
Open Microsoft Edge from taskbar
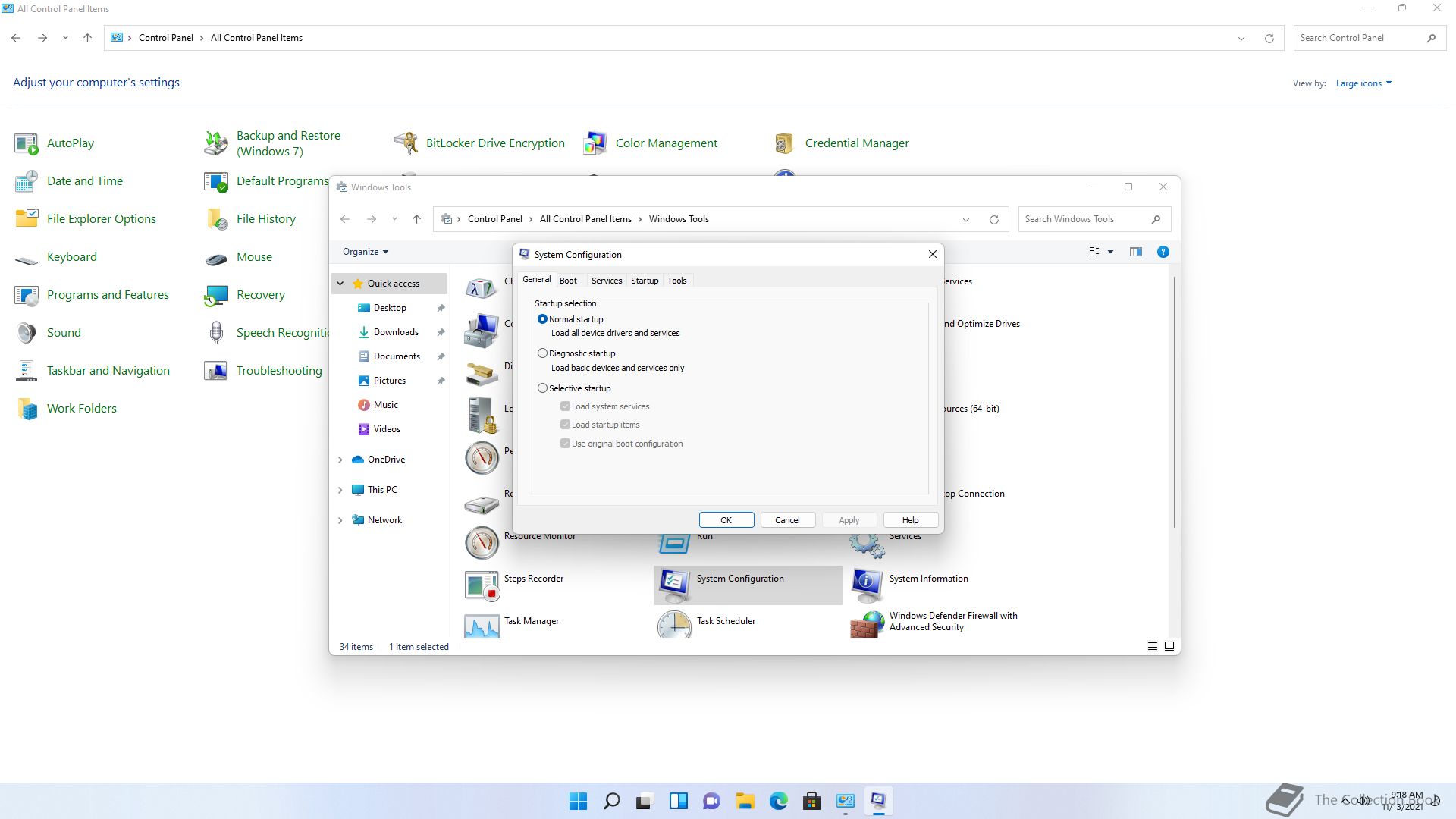point(778,801)
